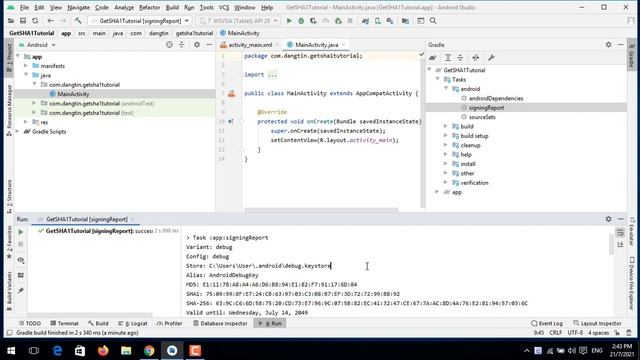Select androidDependencies Gradle task
The image size is (640, 360).
[496, 98]
